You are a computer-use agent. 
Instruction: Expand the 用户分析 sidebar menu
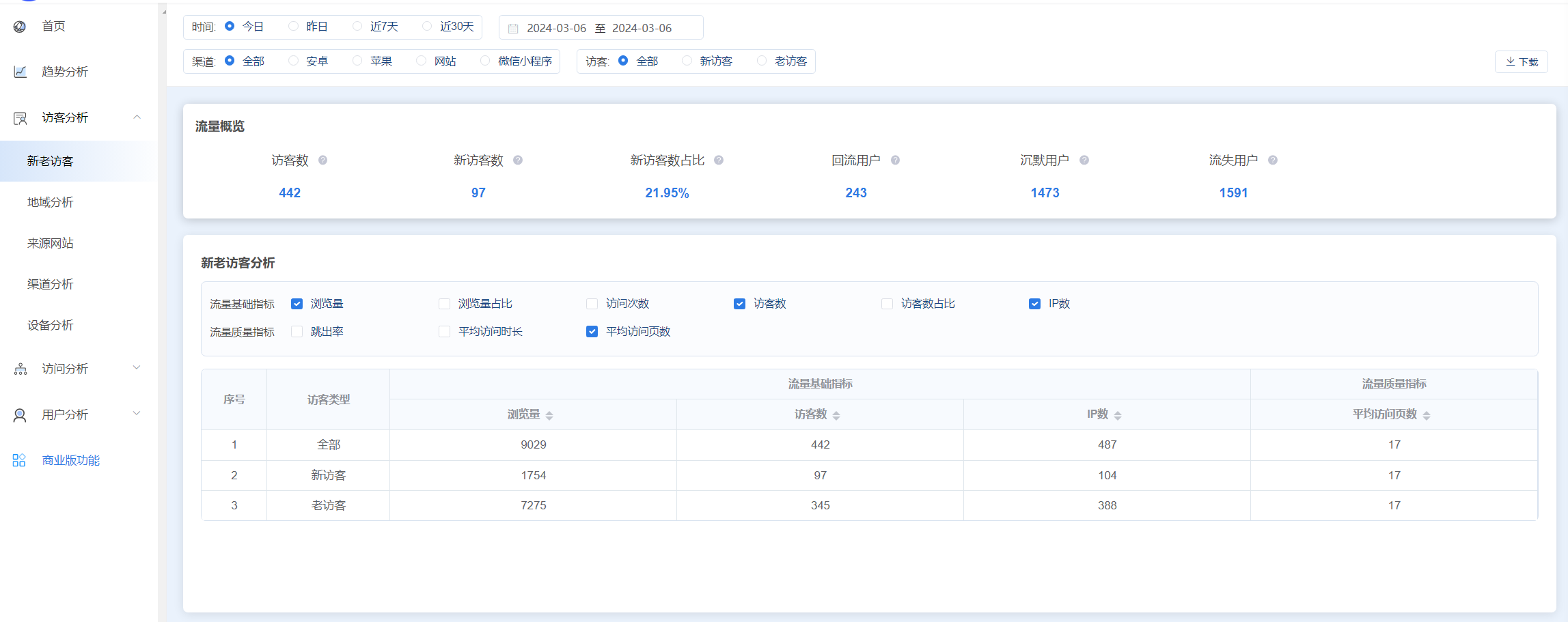[137, 414]
